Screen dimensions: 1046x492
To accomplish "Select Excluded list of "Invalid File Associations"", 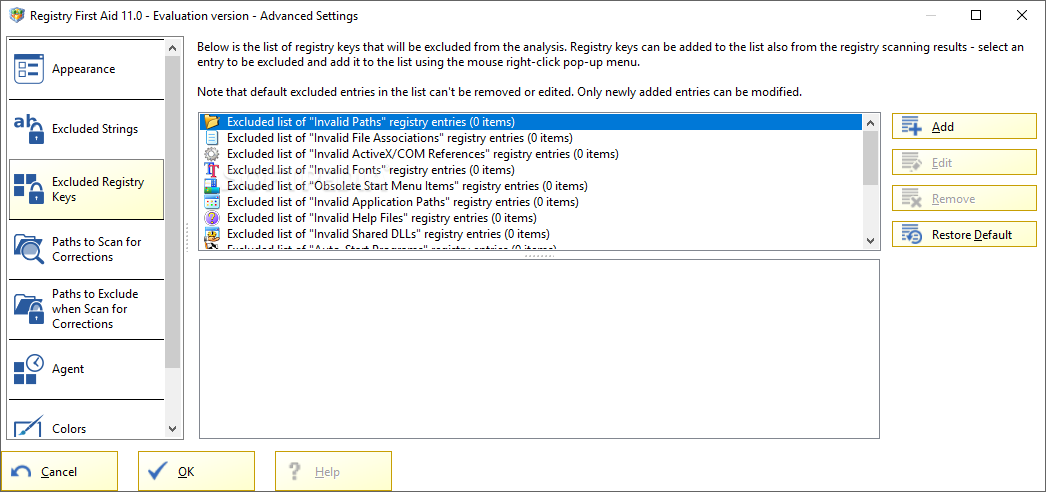I will tap(531, 138).
